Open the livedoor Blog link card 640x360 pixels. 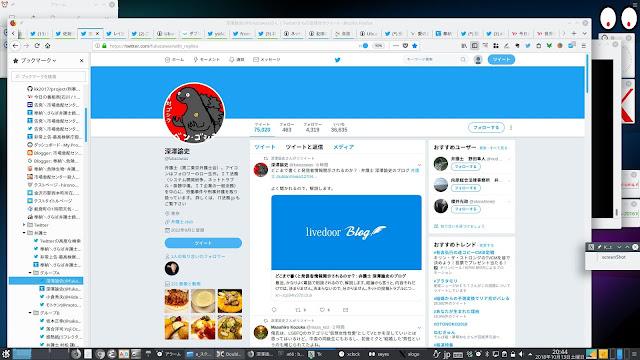click(x=346, y=247)
